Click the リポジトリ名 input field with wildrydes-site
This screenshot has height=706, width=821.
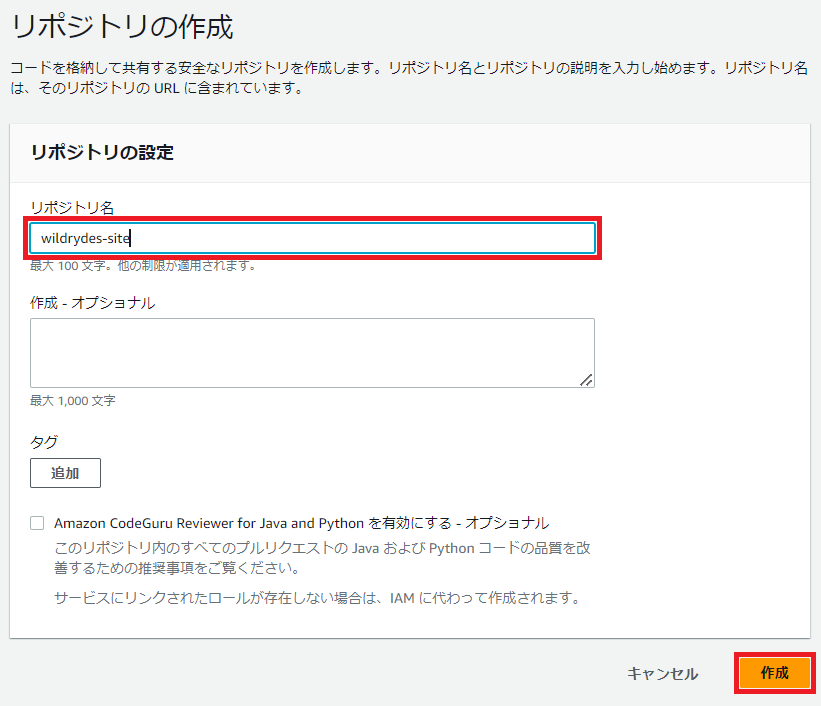point(313,238)
